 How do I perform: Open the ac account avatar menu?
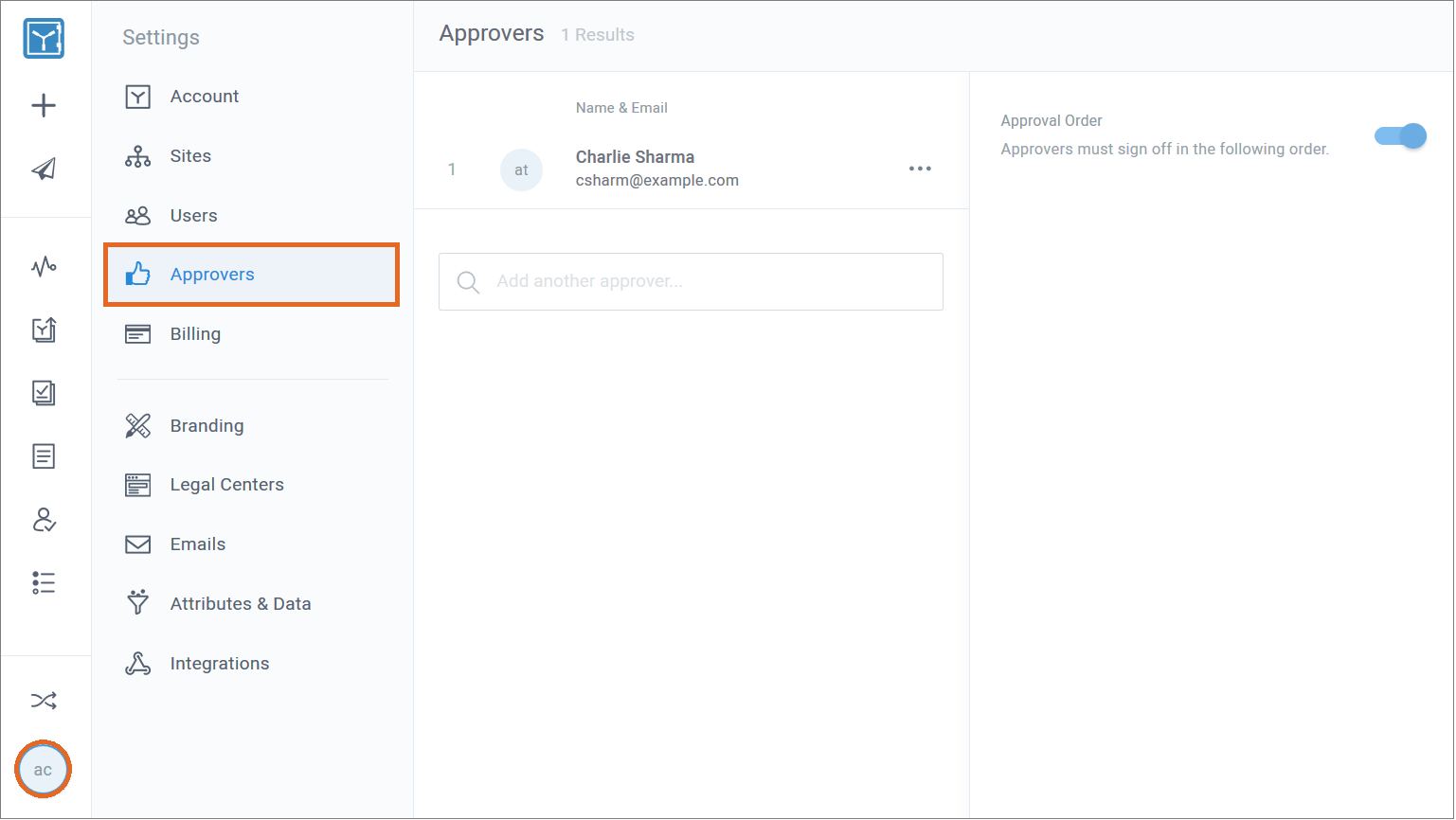pos(43,769)
